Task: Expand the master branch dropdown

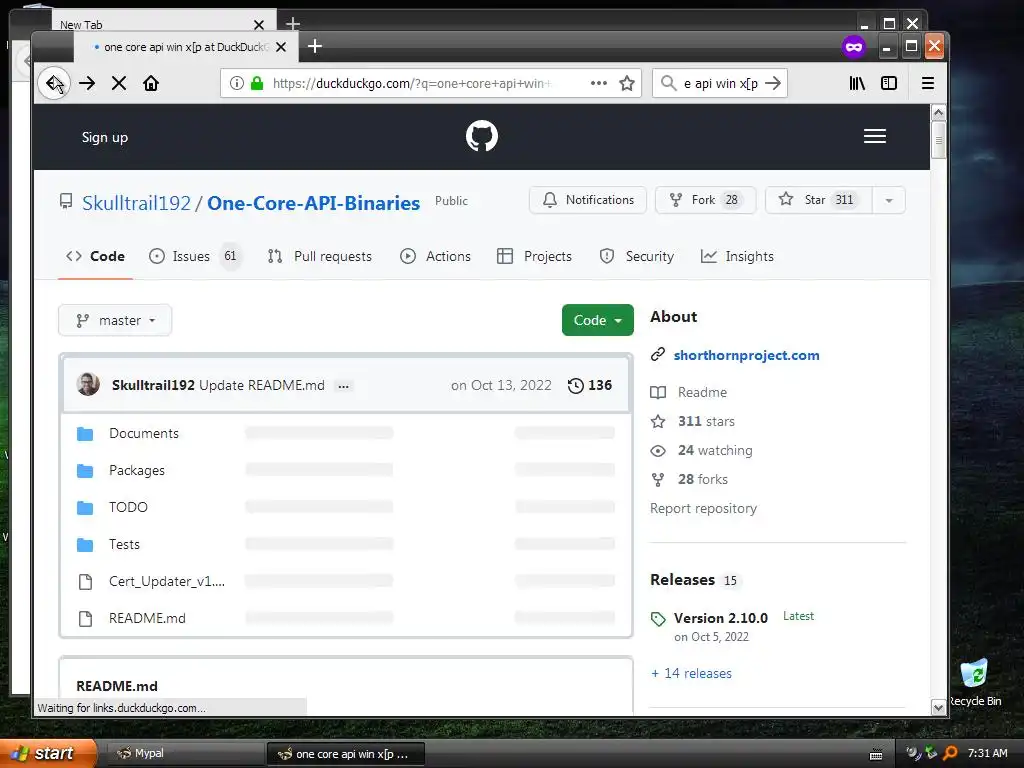Action: (115, 320)
